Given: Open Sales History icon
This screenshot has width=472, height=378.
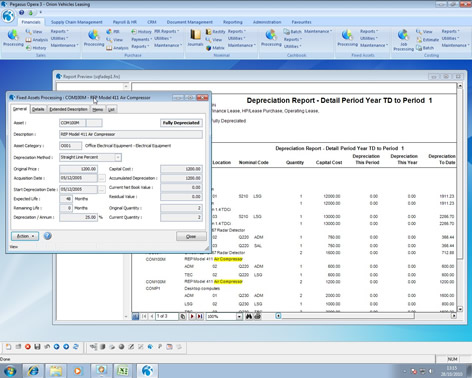Looking at the screenshot, I should pos(29,48).
